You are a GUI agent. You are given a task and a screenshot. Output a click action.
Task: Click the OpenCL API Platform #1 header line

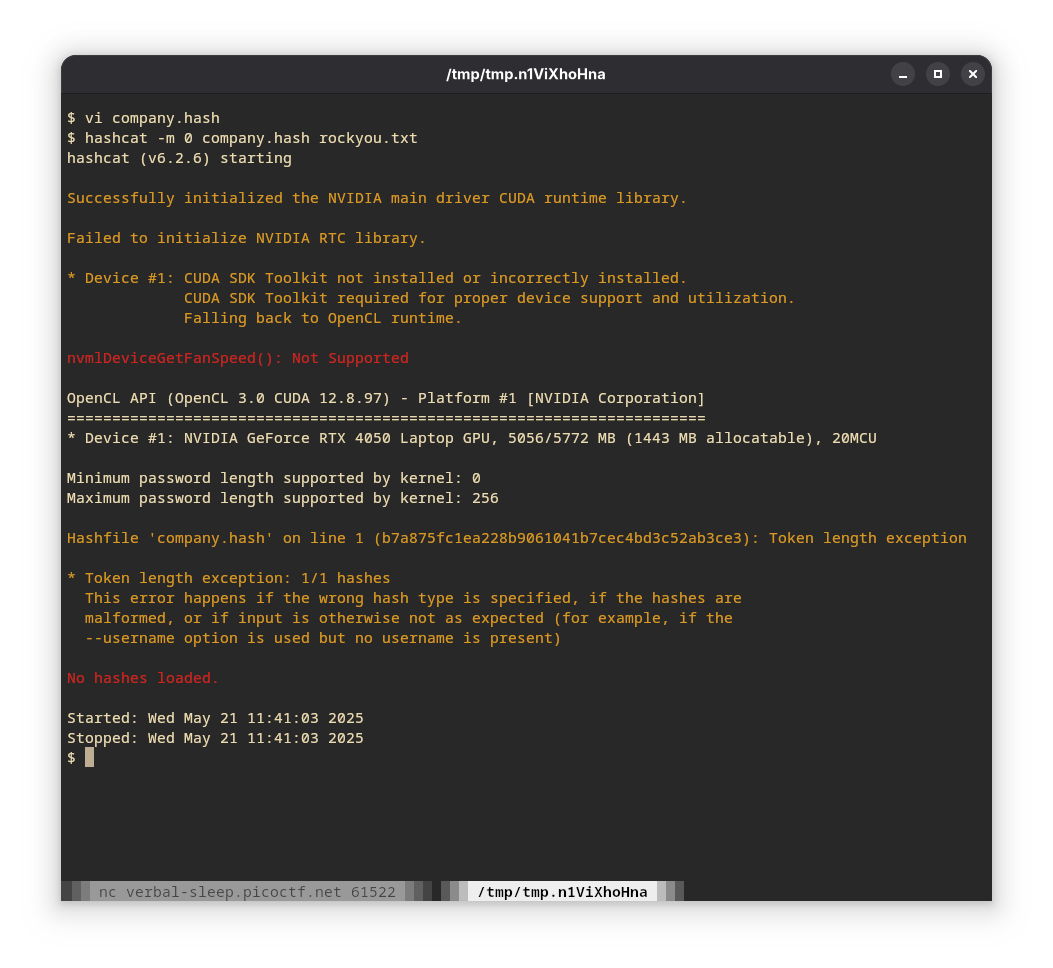click(385, 398)
